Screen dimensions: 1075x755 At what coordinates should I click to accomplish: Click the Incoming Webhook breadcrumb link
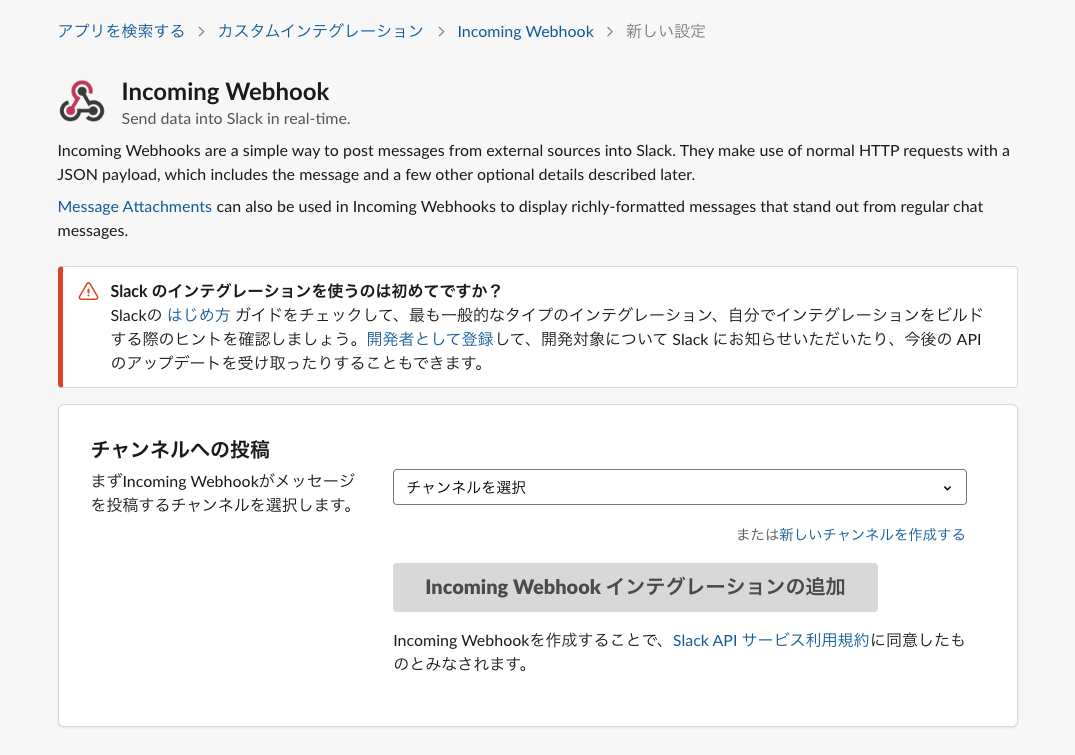coord(525,31)
